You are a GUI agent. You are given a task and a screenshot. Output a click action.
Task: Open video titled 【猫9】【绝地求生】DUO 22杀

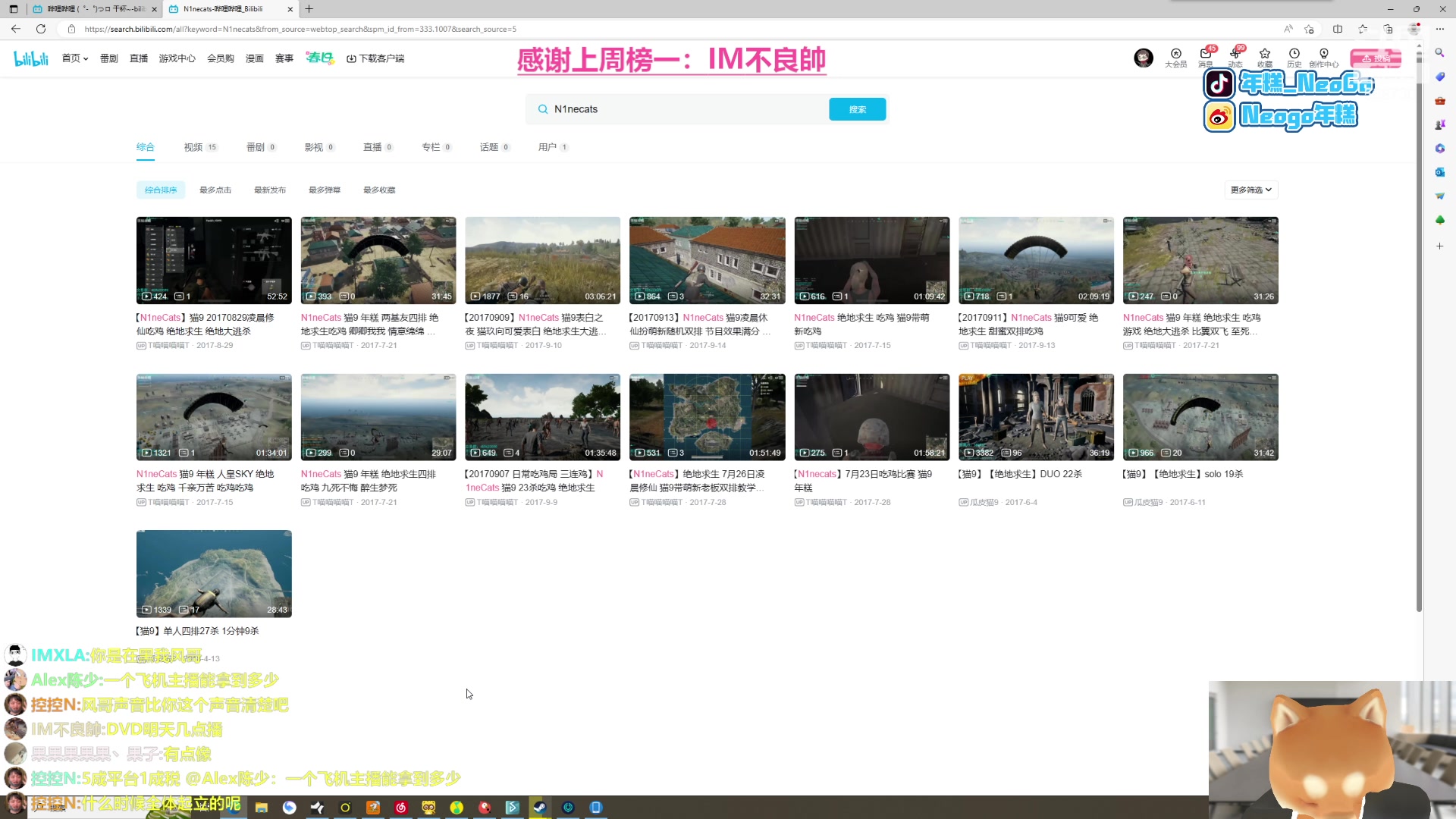pos(1021,474)
